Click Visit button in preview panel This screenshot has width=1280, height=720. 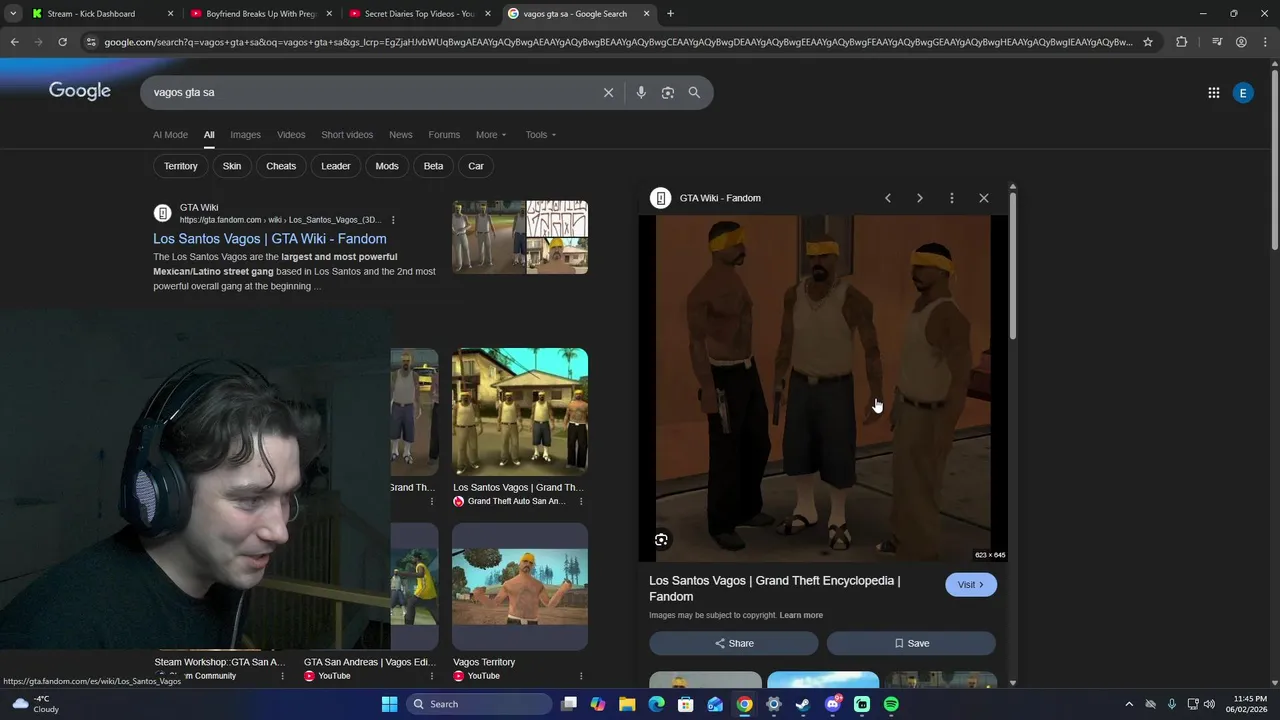[x=971, y=585]
